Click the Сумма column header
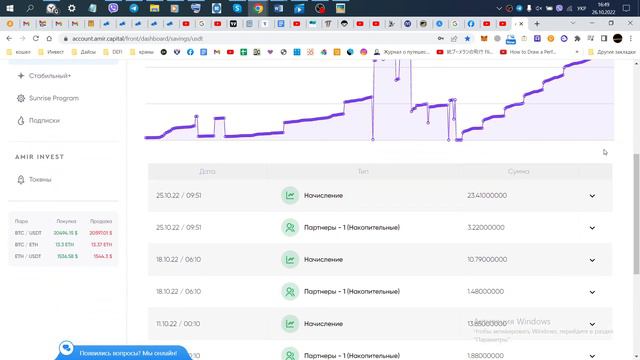This screenshot has width=640, height=360. [518, 171]
